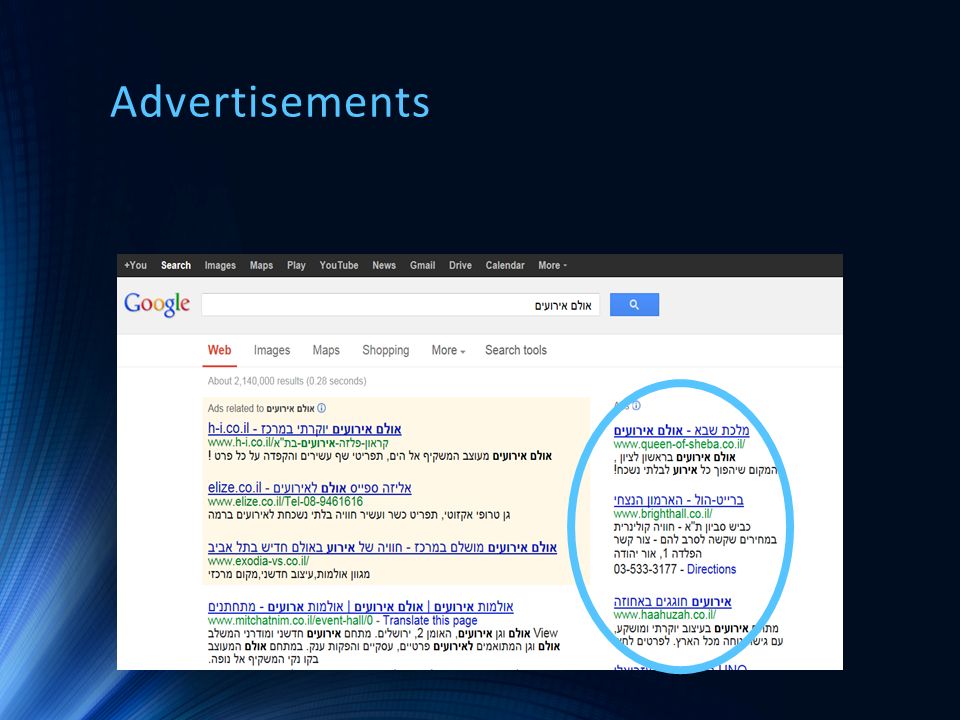Screen dimensions: 960x720
Task: Open the queen-of-sheba.co.il ad headline
Action: [681, 430]
